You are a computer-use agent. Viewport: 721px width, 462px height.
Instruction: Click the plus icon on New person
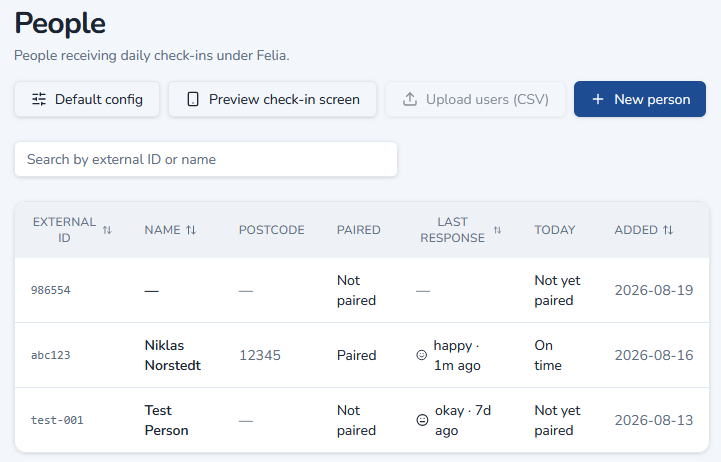(597, 99)
